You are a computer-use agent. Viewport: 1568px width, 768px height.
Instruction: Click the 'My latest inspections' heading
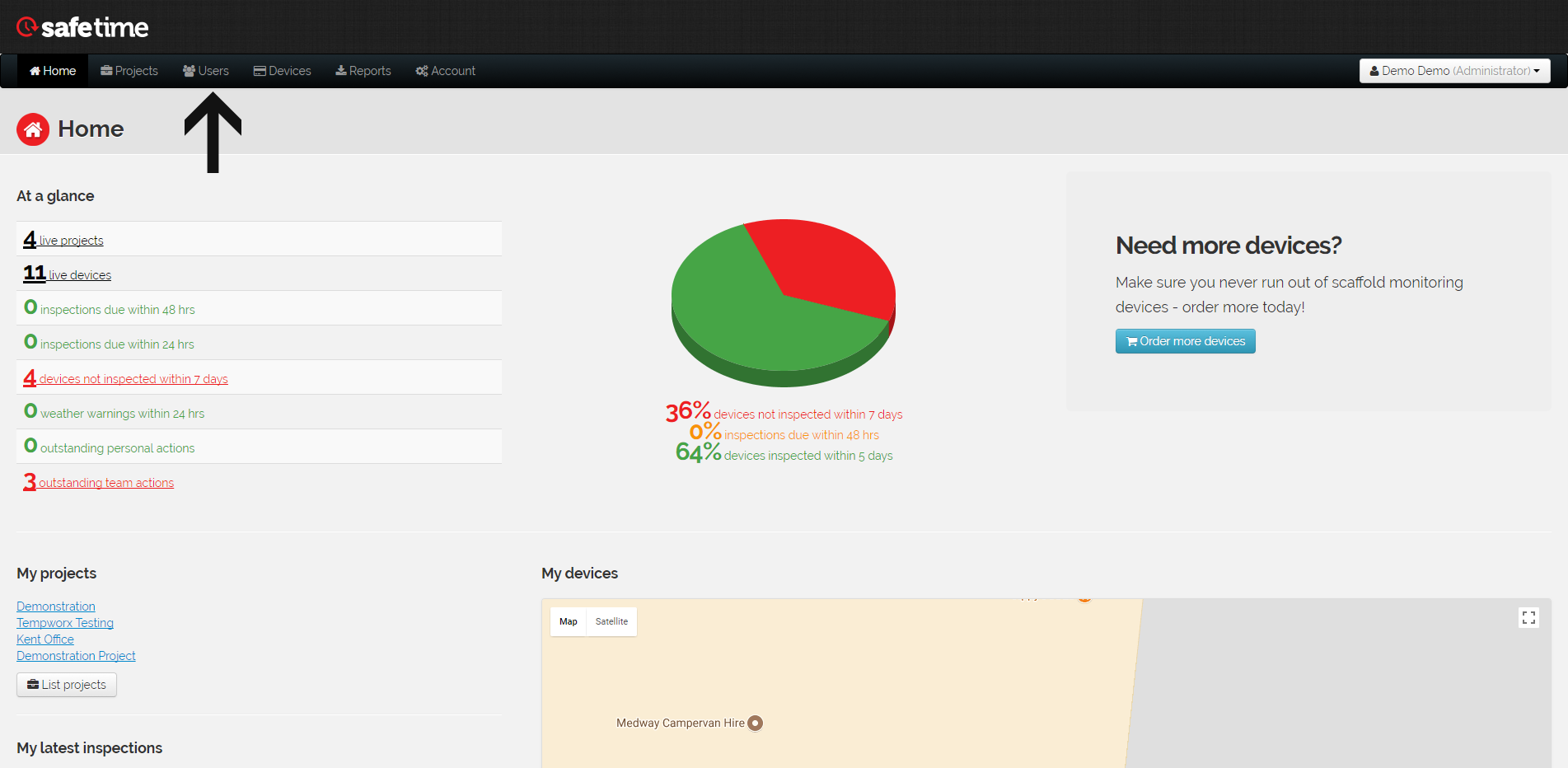(x=90, y=748)
